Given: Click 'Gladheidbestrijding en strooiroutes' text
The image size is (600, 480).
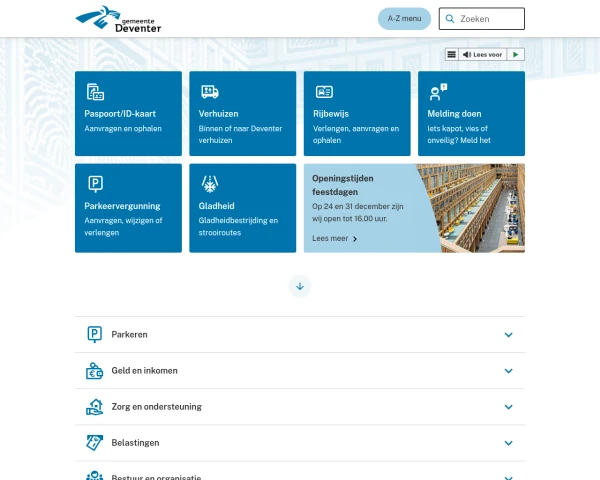Looking at the screenshot, I should 238,226.
